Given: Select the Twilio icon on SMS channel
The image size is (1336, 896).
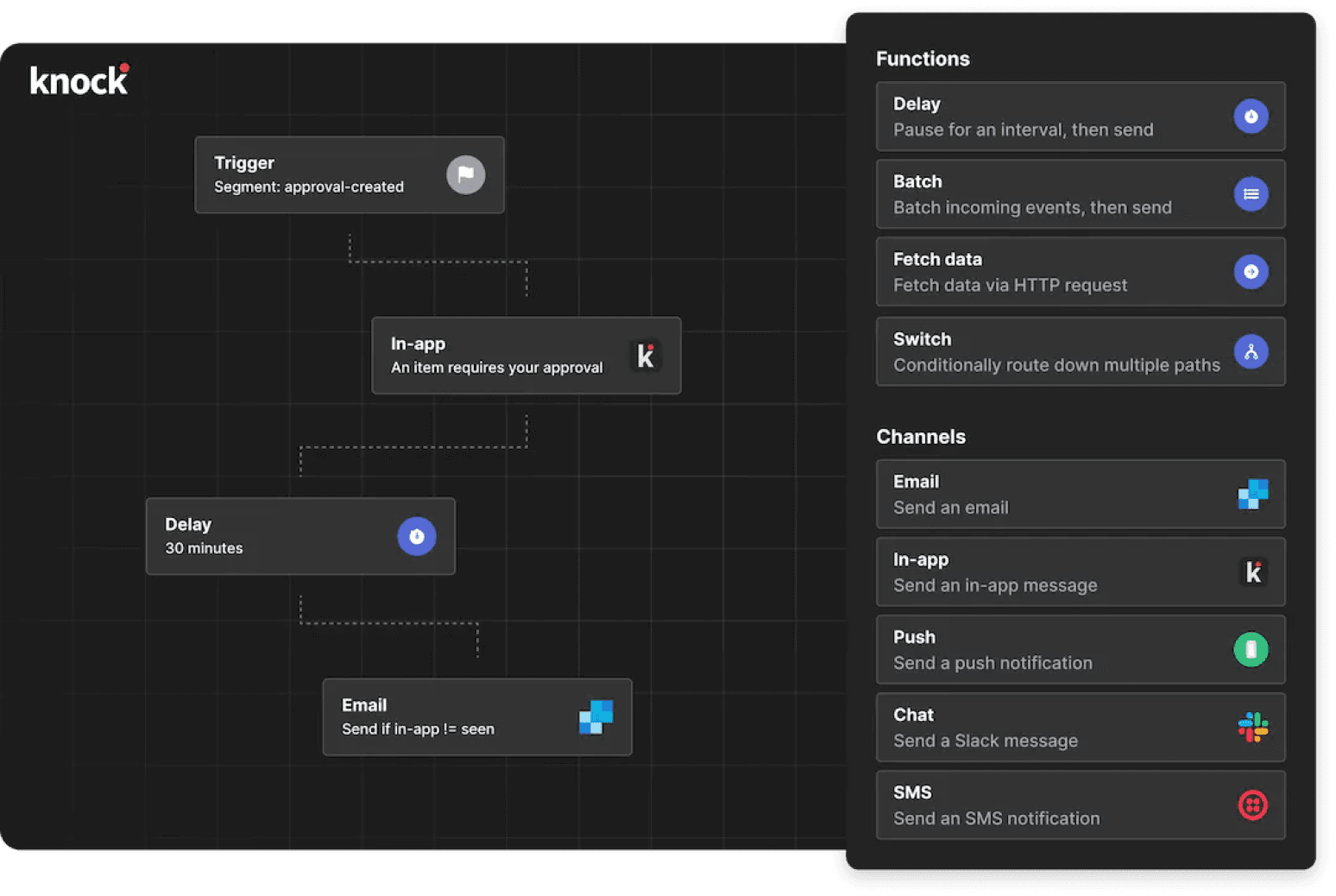Looking at the screenshot, I should [1252, 805].
